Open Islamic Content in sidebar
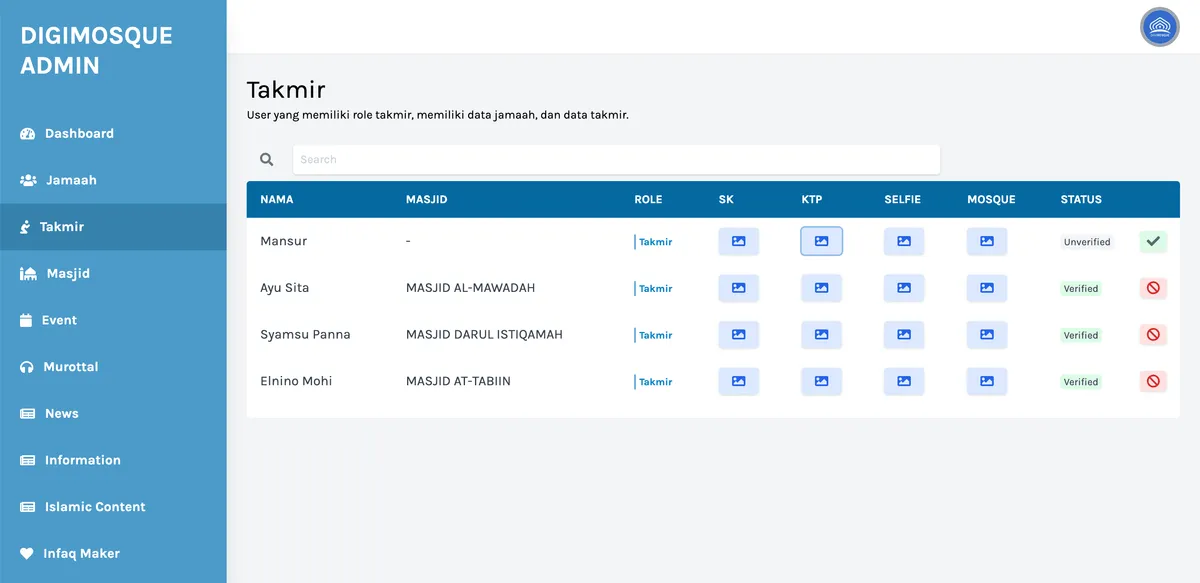The image size is (1200, 583). [113, 507]
